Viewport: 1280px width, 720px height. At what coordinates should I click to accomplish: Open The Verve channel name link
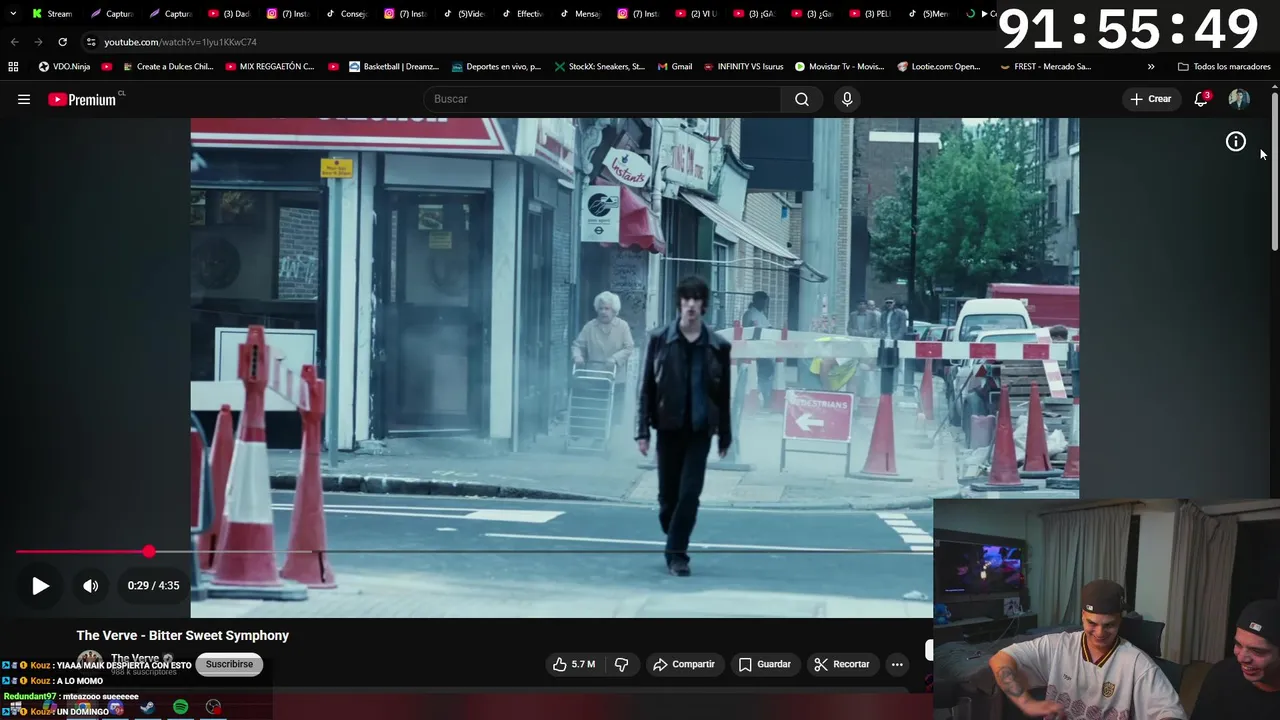(135, 658)
